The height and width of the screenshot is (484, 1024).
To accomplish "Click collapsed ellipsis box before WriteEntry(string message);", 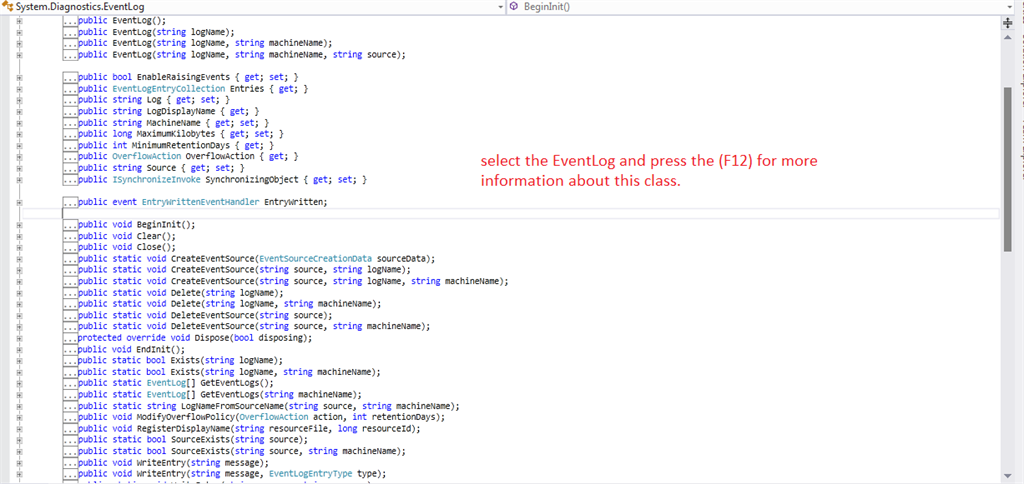I will click(71, 462).
